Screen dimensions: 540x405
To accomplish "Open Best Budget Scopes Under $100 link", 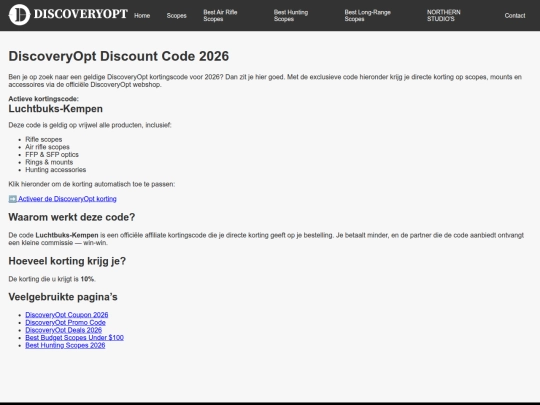I will point(74,338).
